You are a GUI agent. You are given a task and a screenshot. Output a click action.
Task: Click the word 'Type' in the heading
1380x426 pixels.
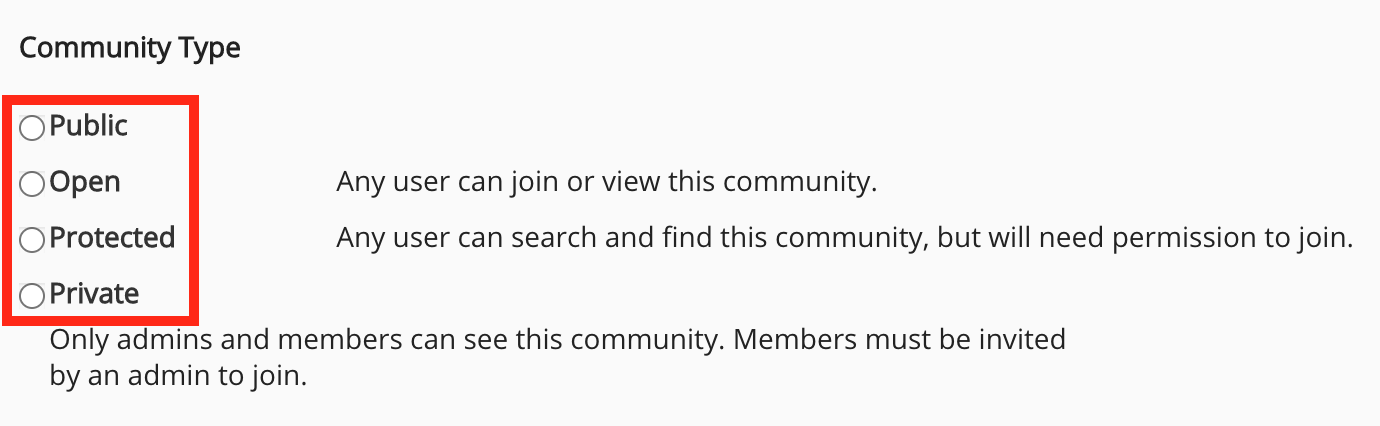pos(209,48)
